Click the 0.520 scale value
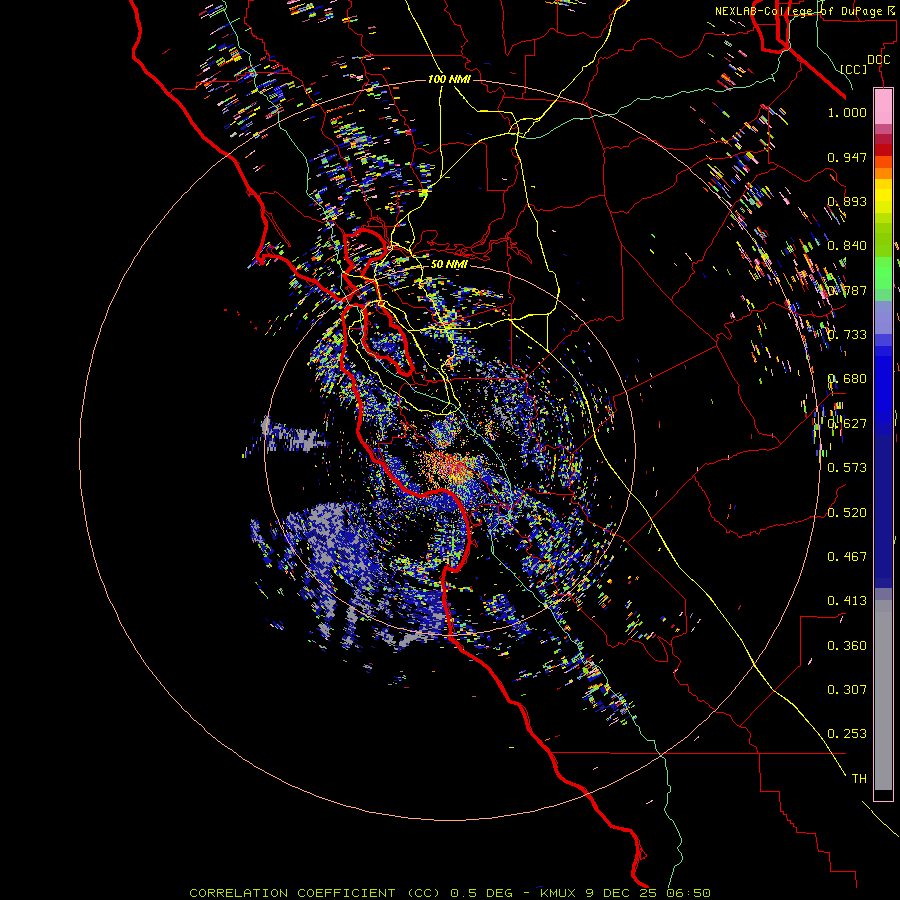The width and height of the screenshot is (900, 900). click(x=847, y=513)
